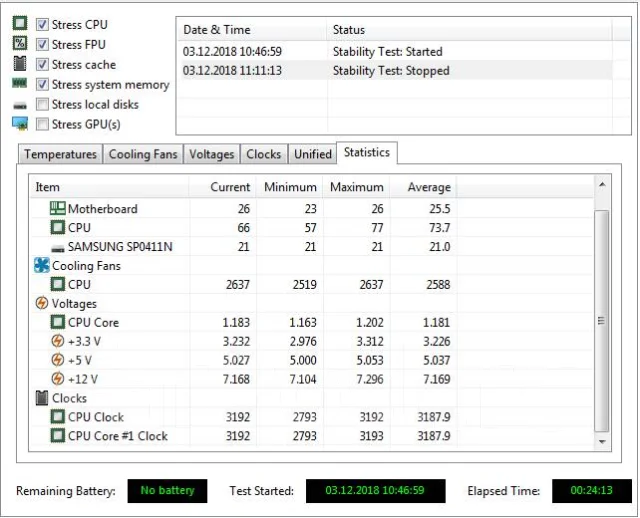The image size is (640, 518).
Task: Uncheck the Stress FPU checkbox
Action: (42, 44)
